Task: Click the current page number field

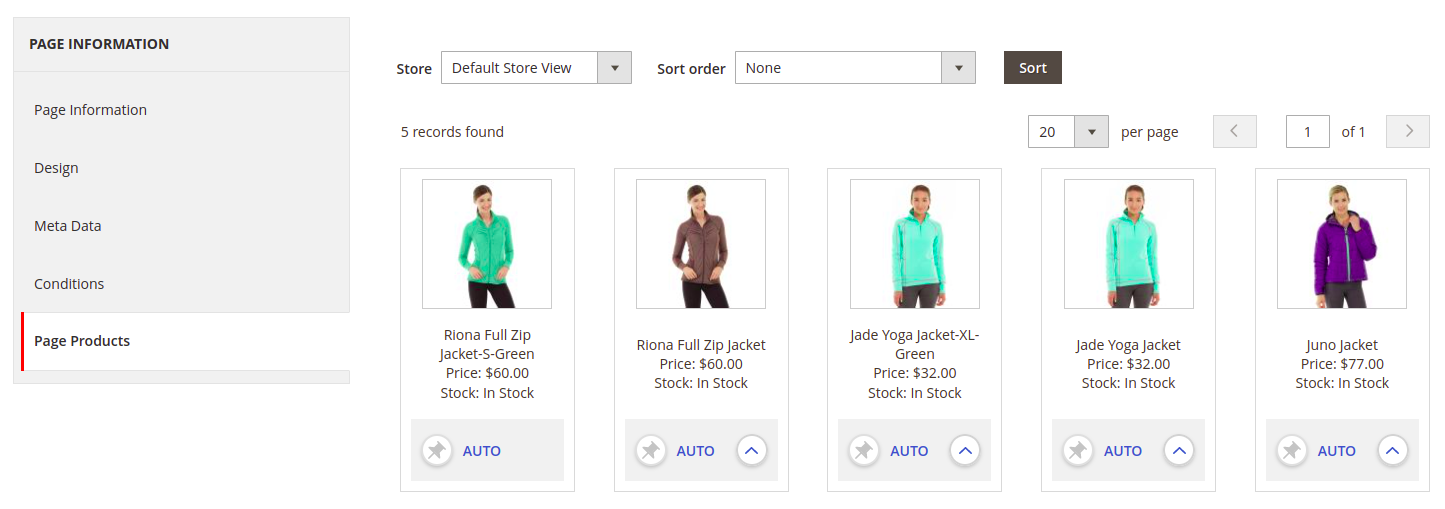Action: coord(1308,132)
